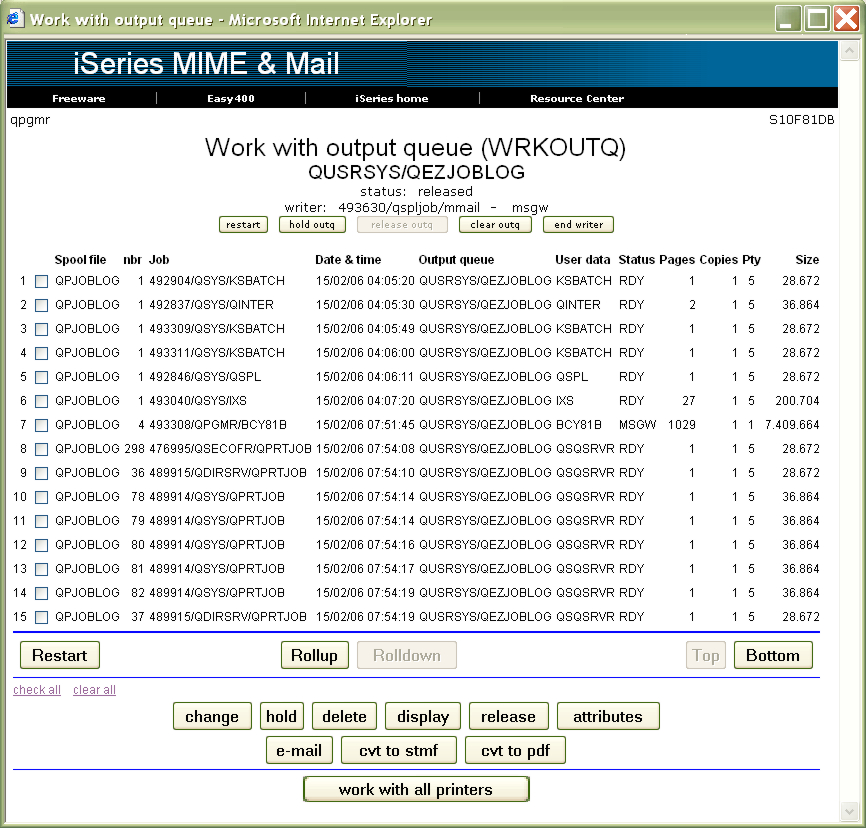866x828 pixels.
Task: Open work with all printers
Action: pos(416,789)
